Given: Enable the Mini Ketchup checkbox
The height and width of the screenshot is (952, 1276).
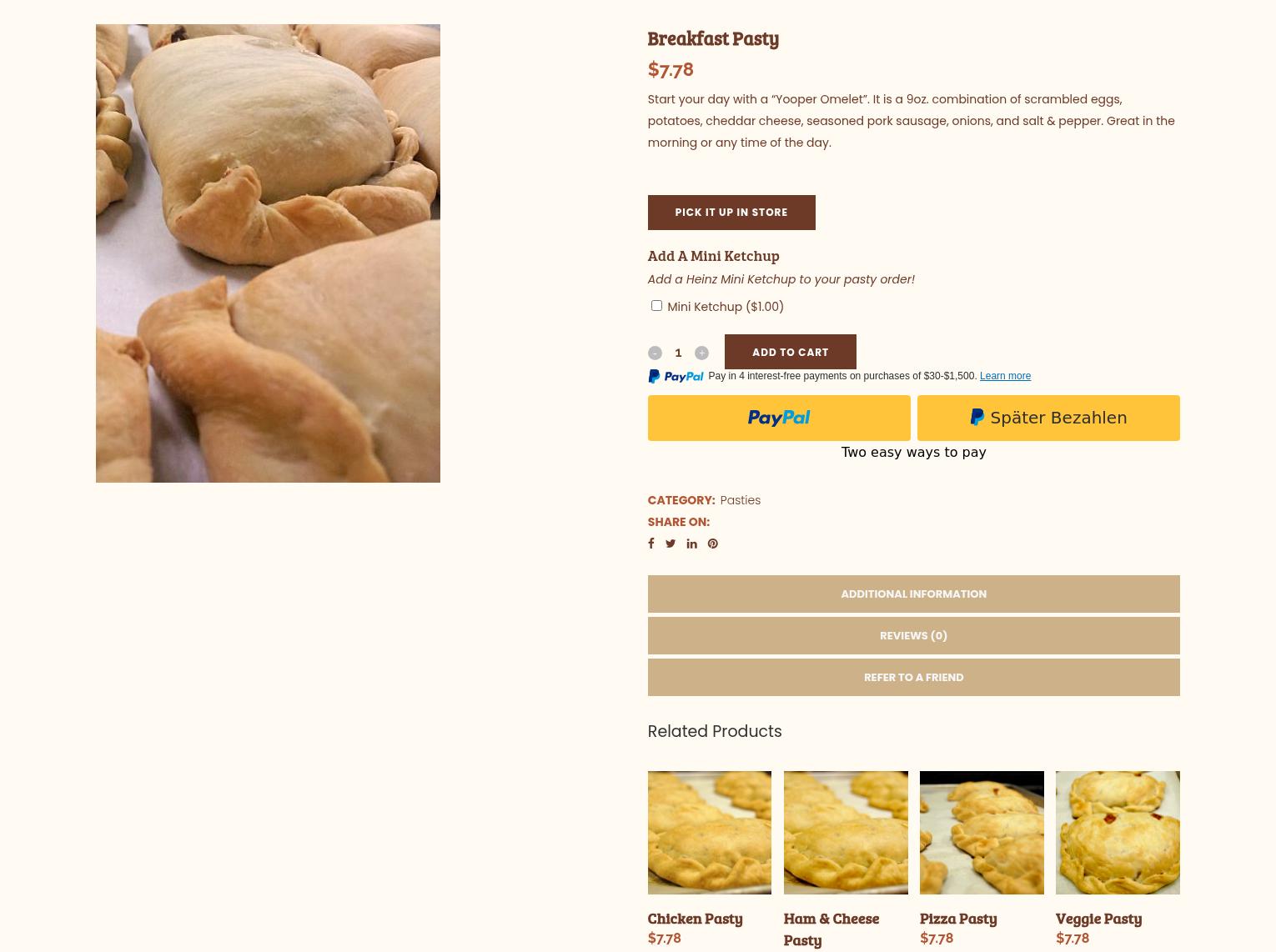Looking at the screenshot, I should coord(656,305).
